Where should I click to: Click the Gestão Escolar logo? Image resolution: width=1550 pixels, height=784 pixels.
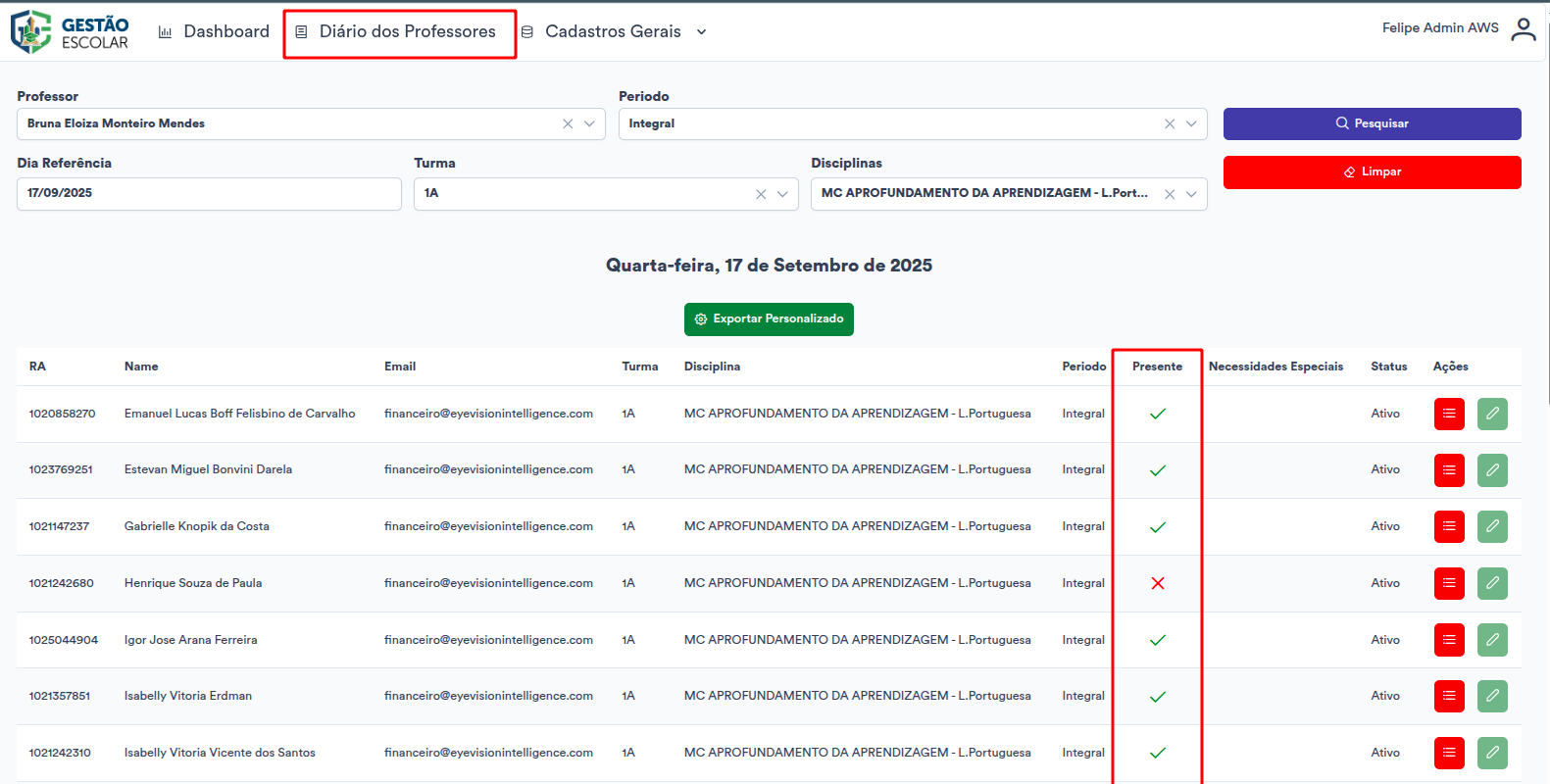[x=70, y=31]
